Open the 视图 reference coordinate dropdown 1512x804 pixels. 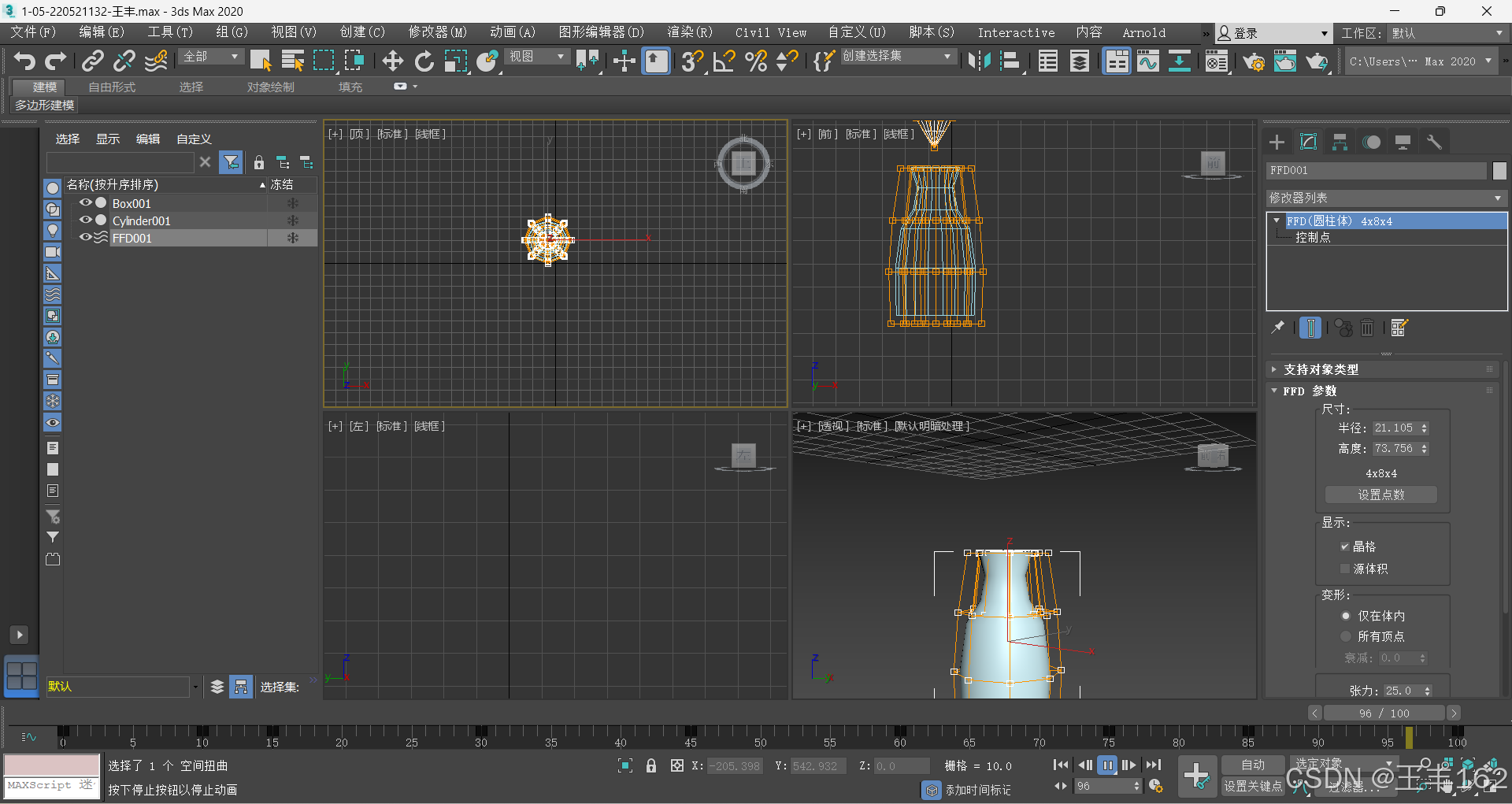(538, 57)
